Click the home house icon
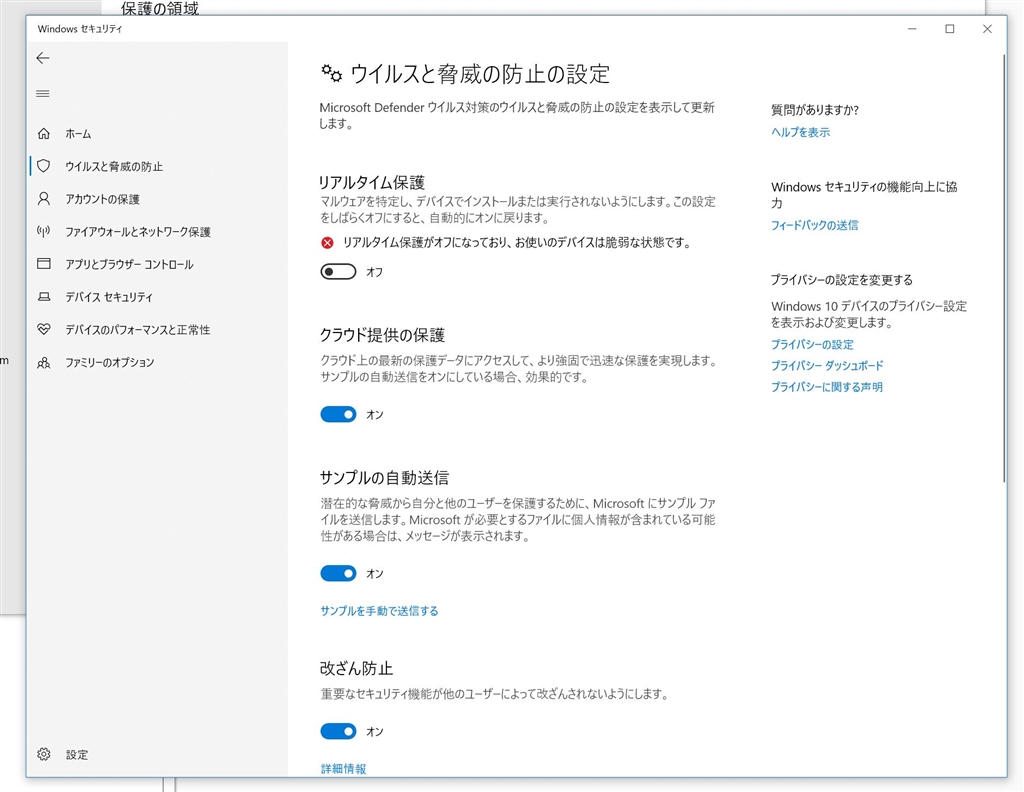Viewport: 1024px width, 792px height. 44,133
